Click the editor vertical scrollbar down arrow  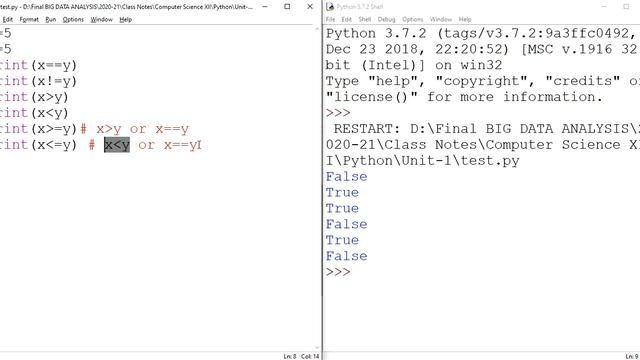(x=317, y=348)
